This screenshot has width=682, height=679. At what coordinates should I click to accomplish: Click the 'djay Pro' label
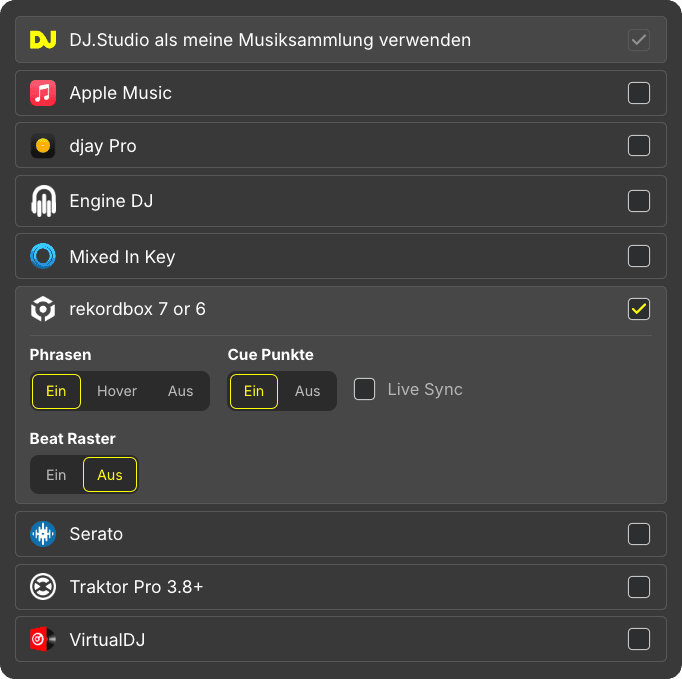pos(103,146)
